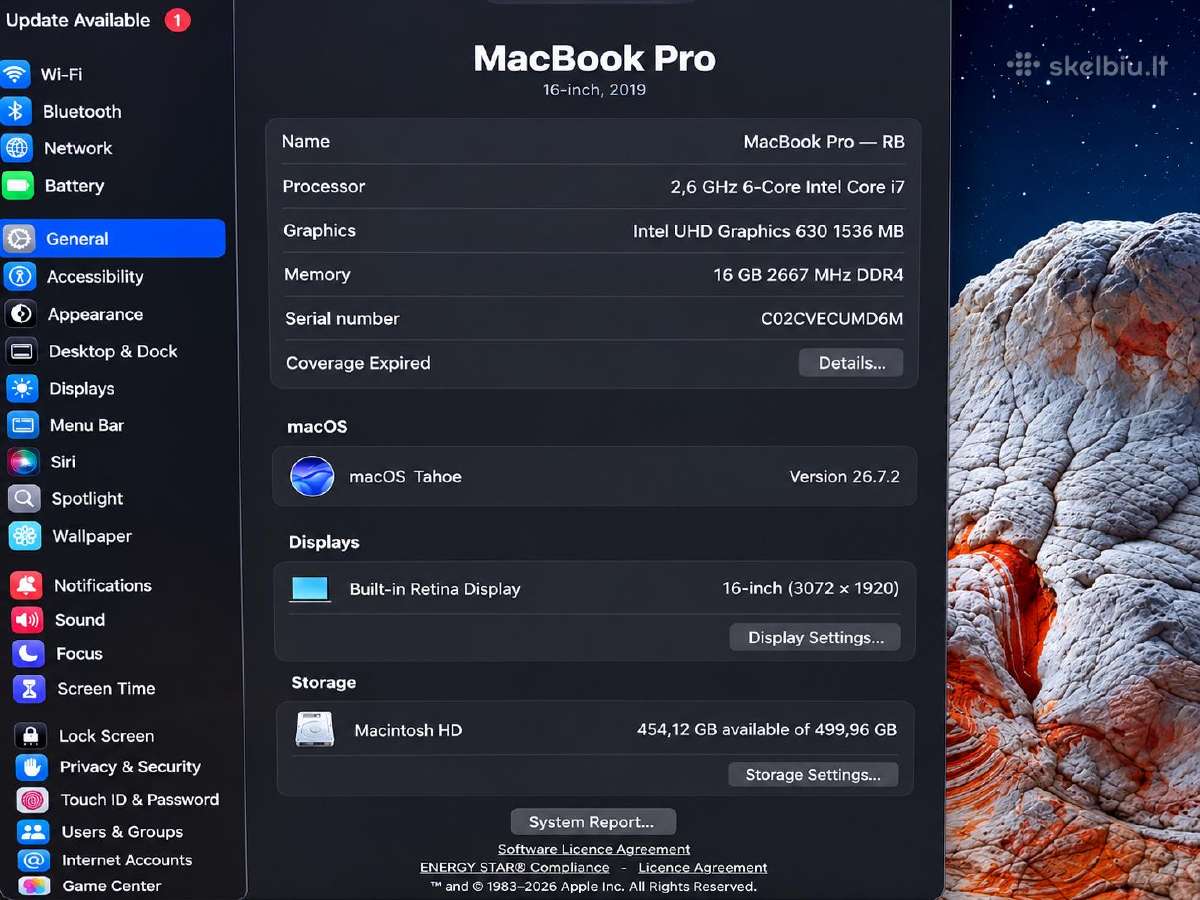1200x900 pixels.
Task: Click the Accessibility icon
Action: tap(20, 276)
